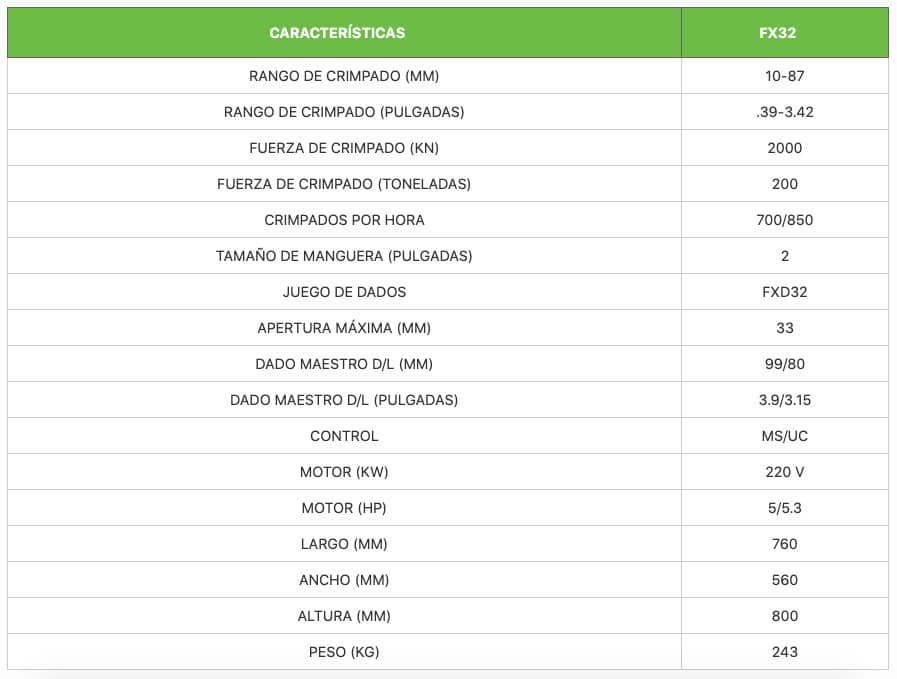897x679 pixels.
Task: Click the APERTURA MÁXIMA (MM) label
Action: coord(344,328)
